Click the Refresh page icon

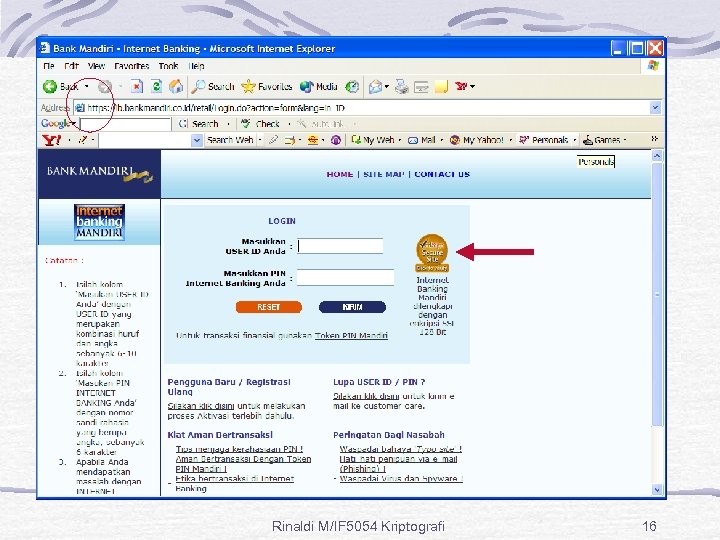coord(156,86)
